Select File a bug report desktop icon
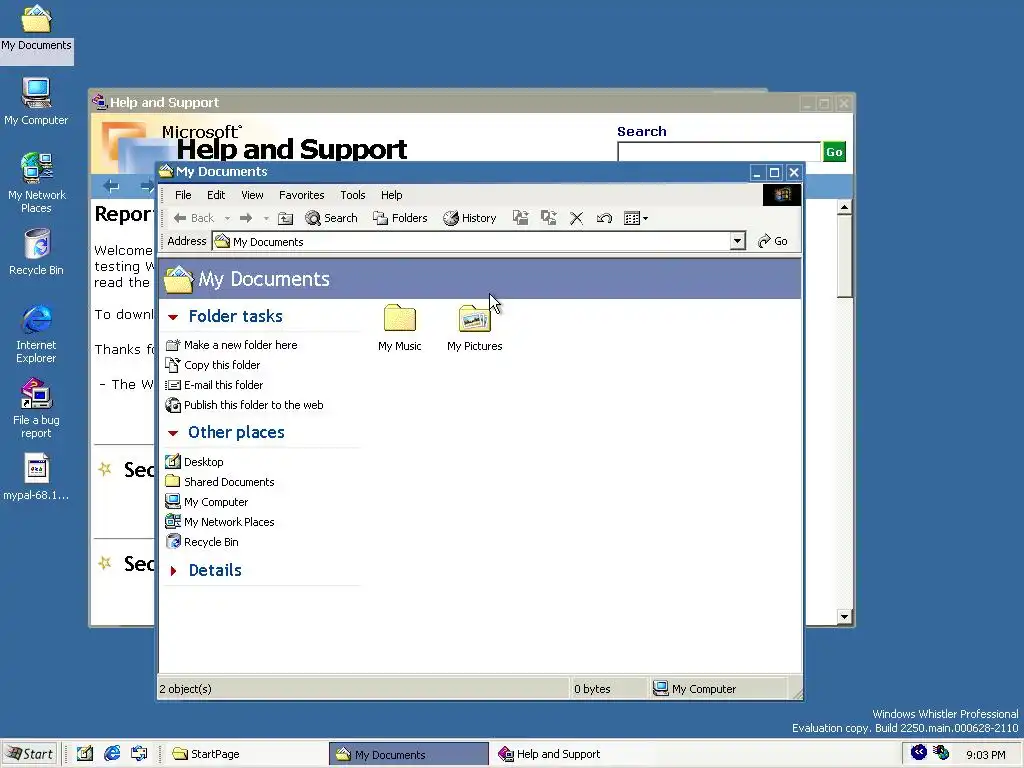 [36, 408]
